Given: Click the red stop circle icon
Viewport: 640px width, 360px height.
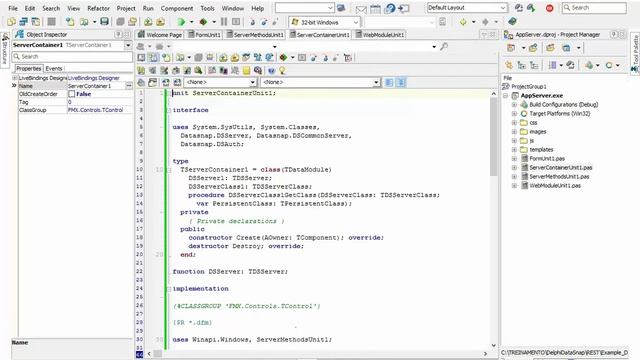Looking at the screenshot, I should pyautogui.click(x=550, y=8).
